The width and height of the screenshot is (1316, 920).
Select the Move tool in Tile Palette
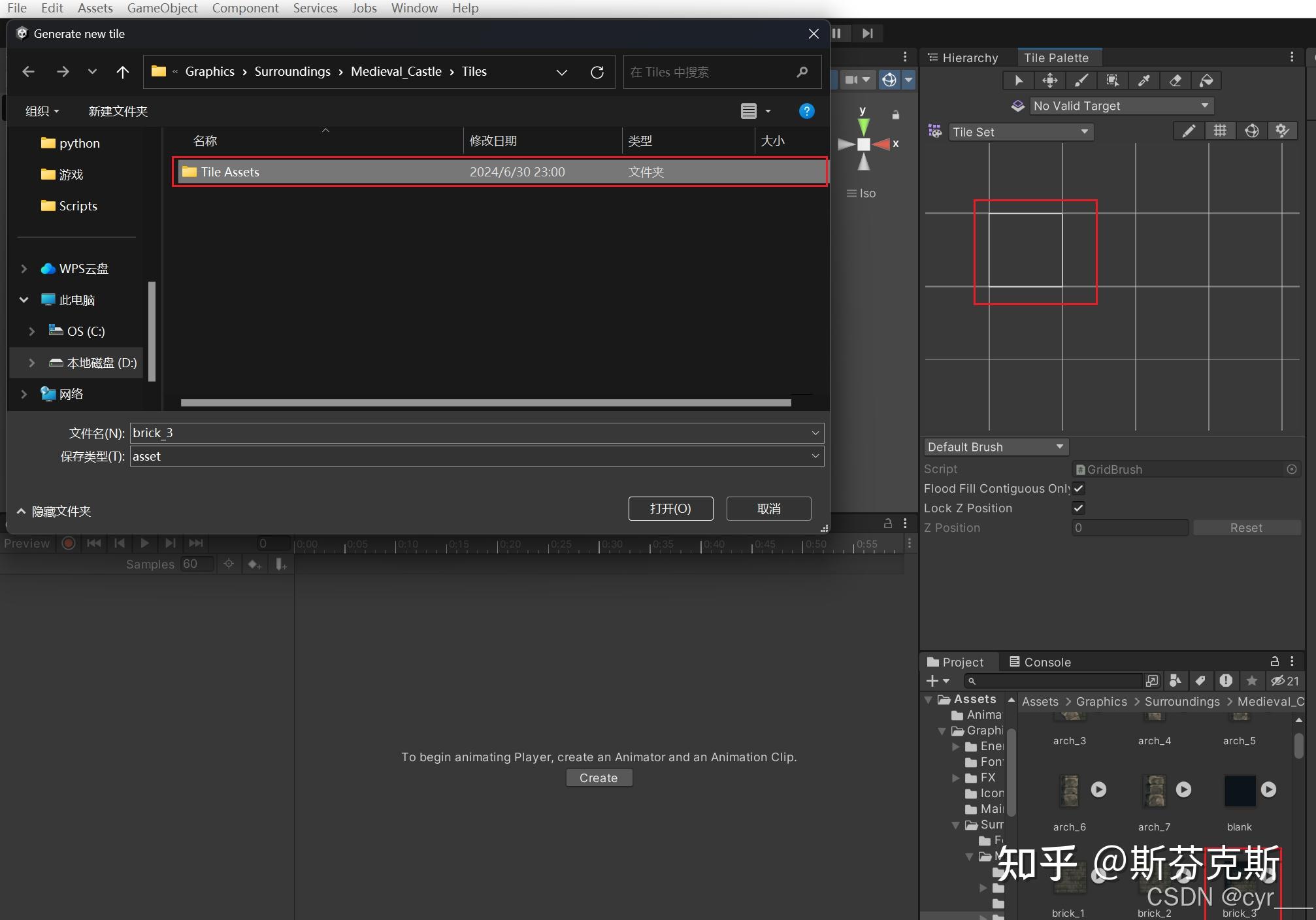point(1050,80)
